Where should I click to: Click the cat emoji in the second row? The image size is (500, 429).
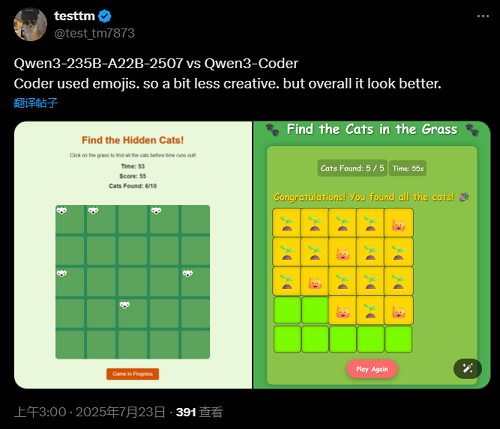[343, 252]
